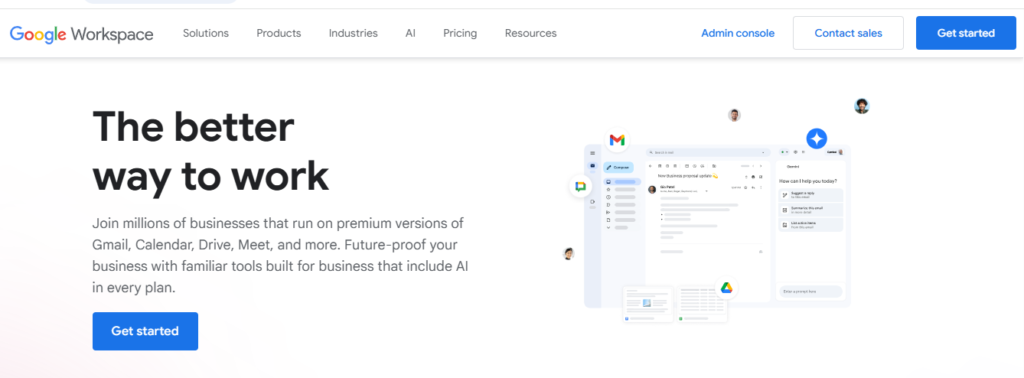The width and height of the screenshot is (1024, 378).
Task: Open the Products menu
Action: tap(279, 33)
